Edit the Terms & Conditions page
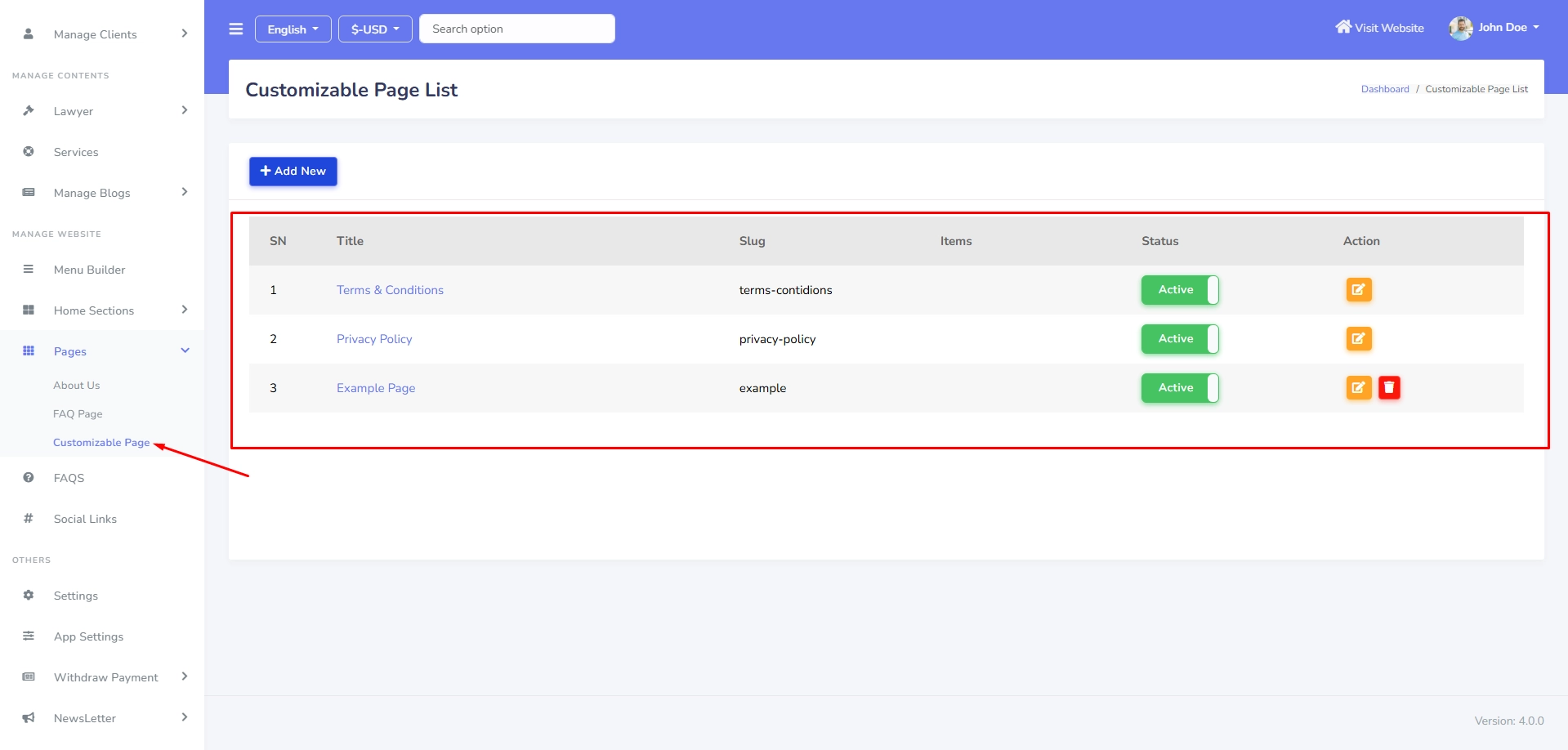Screen dimensions: 1568x750 [x=1359, y=290]
